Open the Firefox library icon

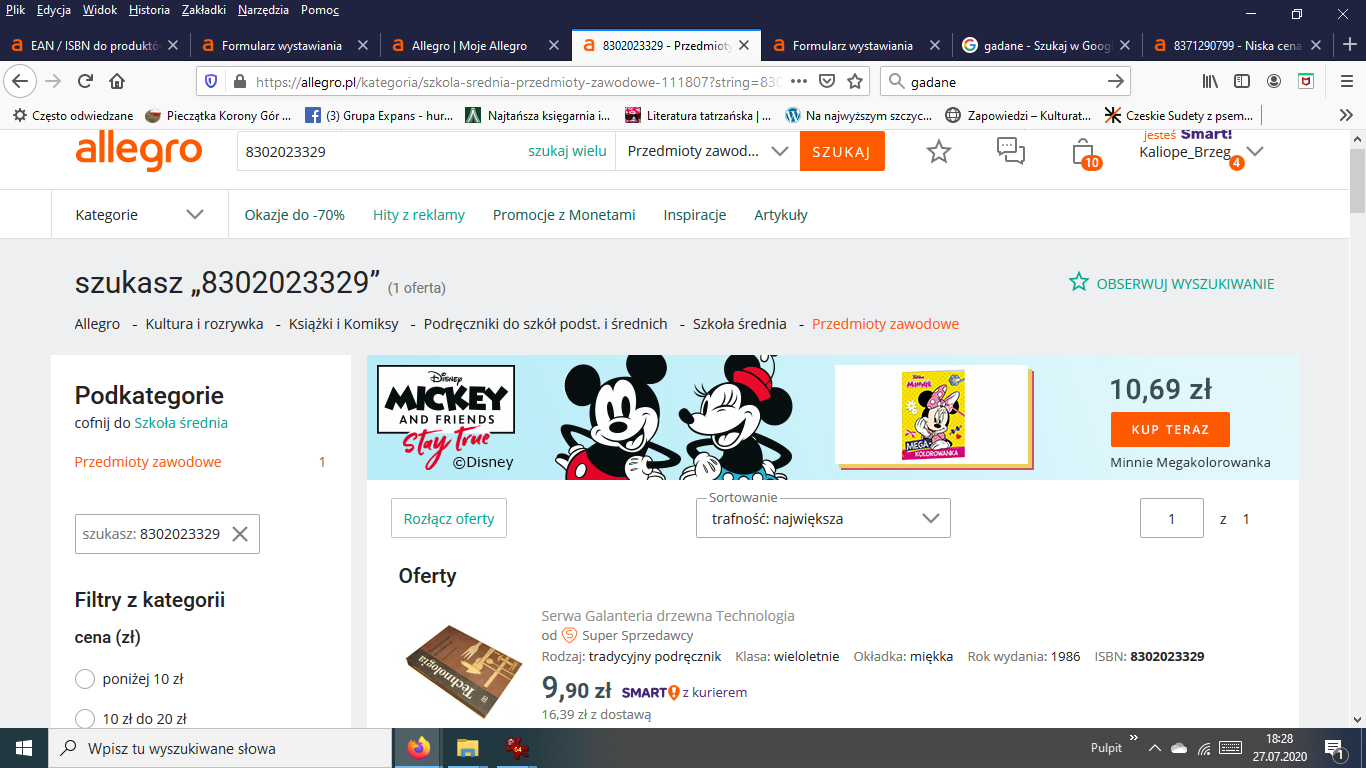[1210, 81]
